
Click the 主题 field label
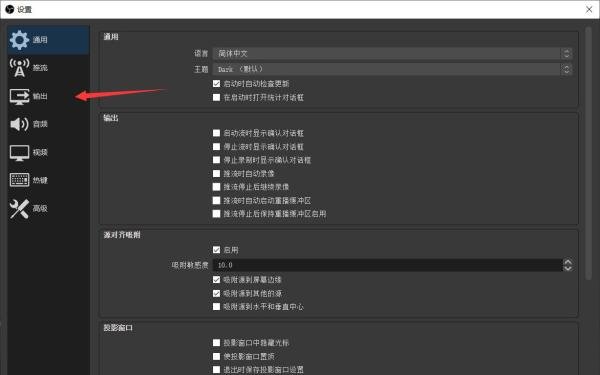pyautogui.click(x=201, y=69)
